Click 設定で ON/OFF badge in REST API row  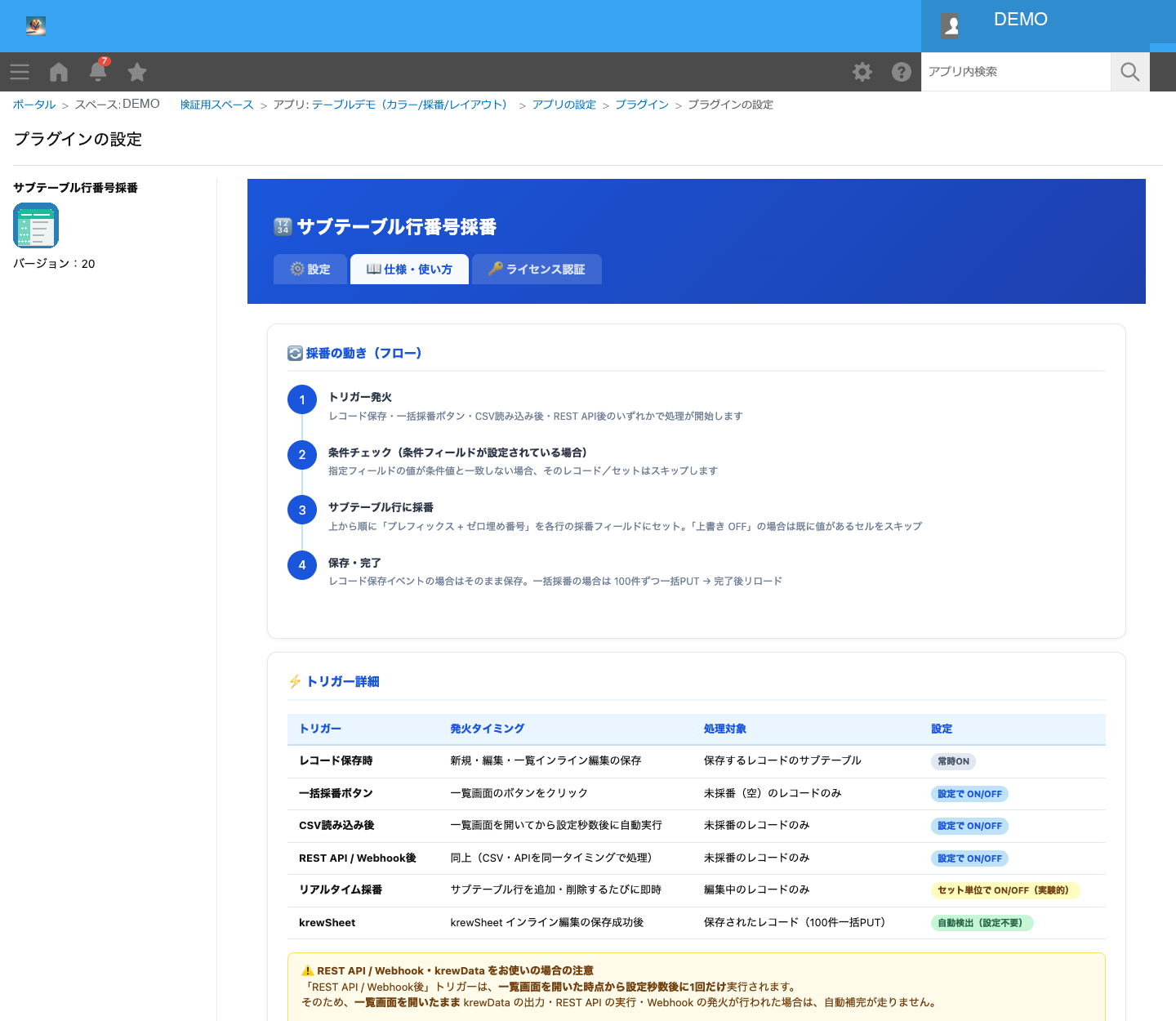click(x=969, y=858)
